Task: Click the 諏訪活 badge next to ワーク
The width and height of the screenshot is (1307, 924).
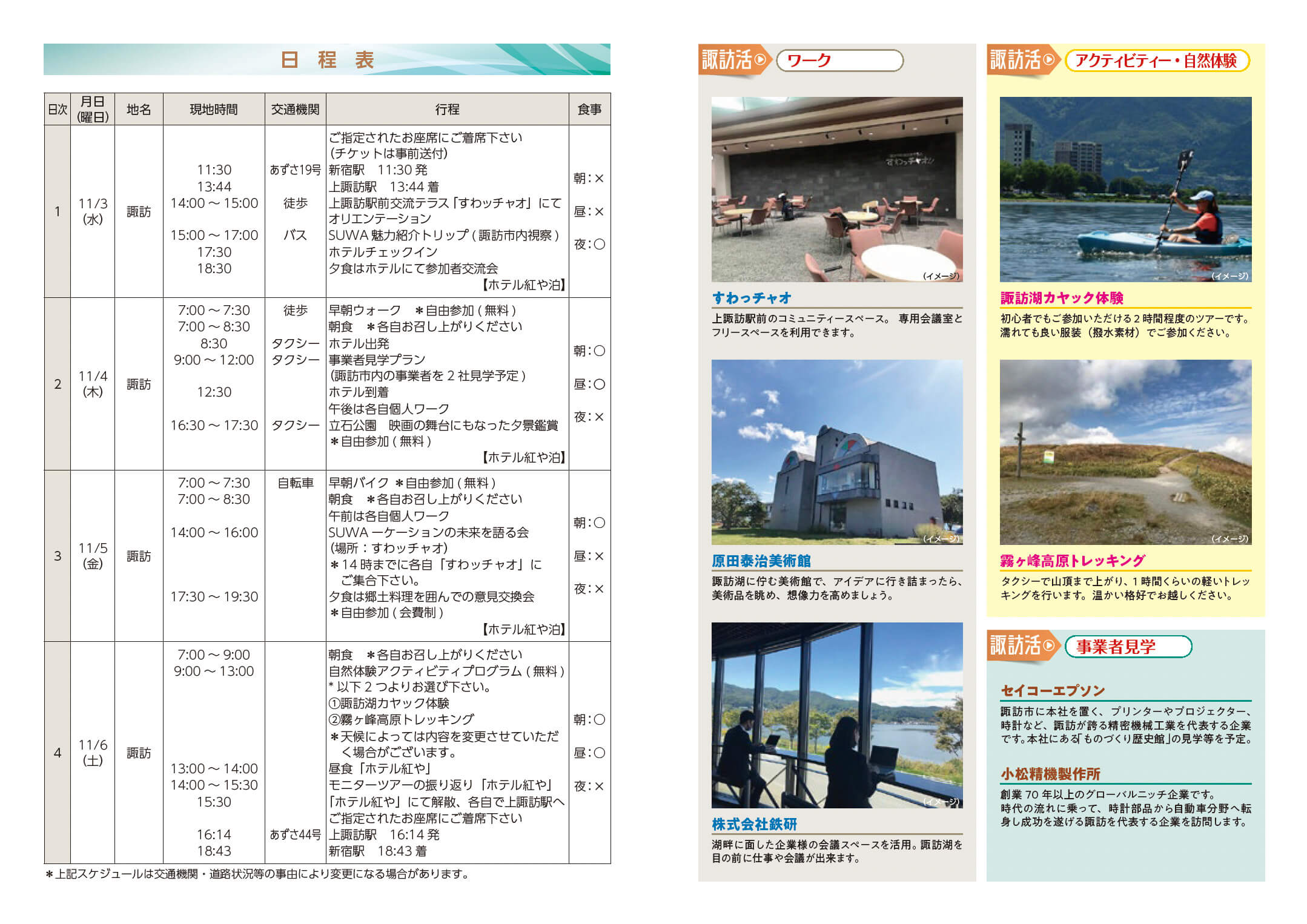Action: pos(735,60)
